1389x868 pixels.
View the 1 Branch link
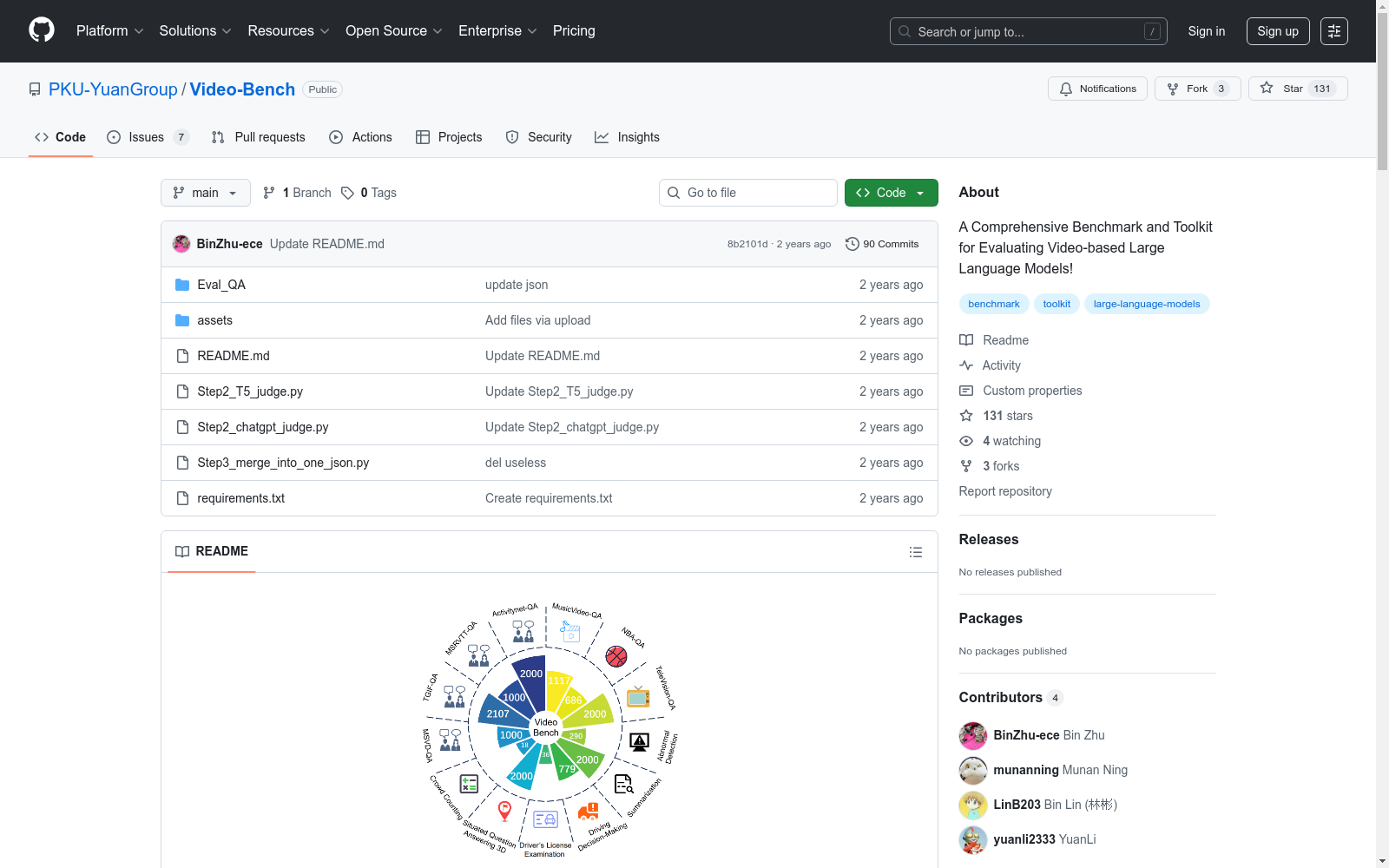pyautogui.click(x=297, y=193)
